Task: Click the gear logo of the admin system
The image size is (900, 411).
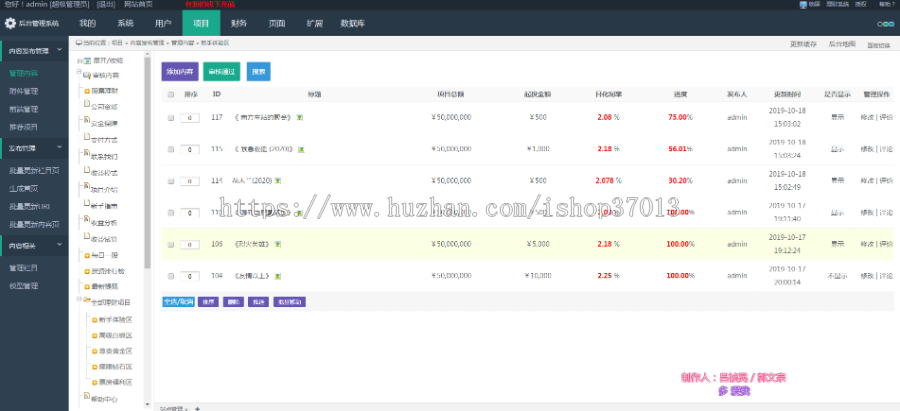Action: point(10,24)
